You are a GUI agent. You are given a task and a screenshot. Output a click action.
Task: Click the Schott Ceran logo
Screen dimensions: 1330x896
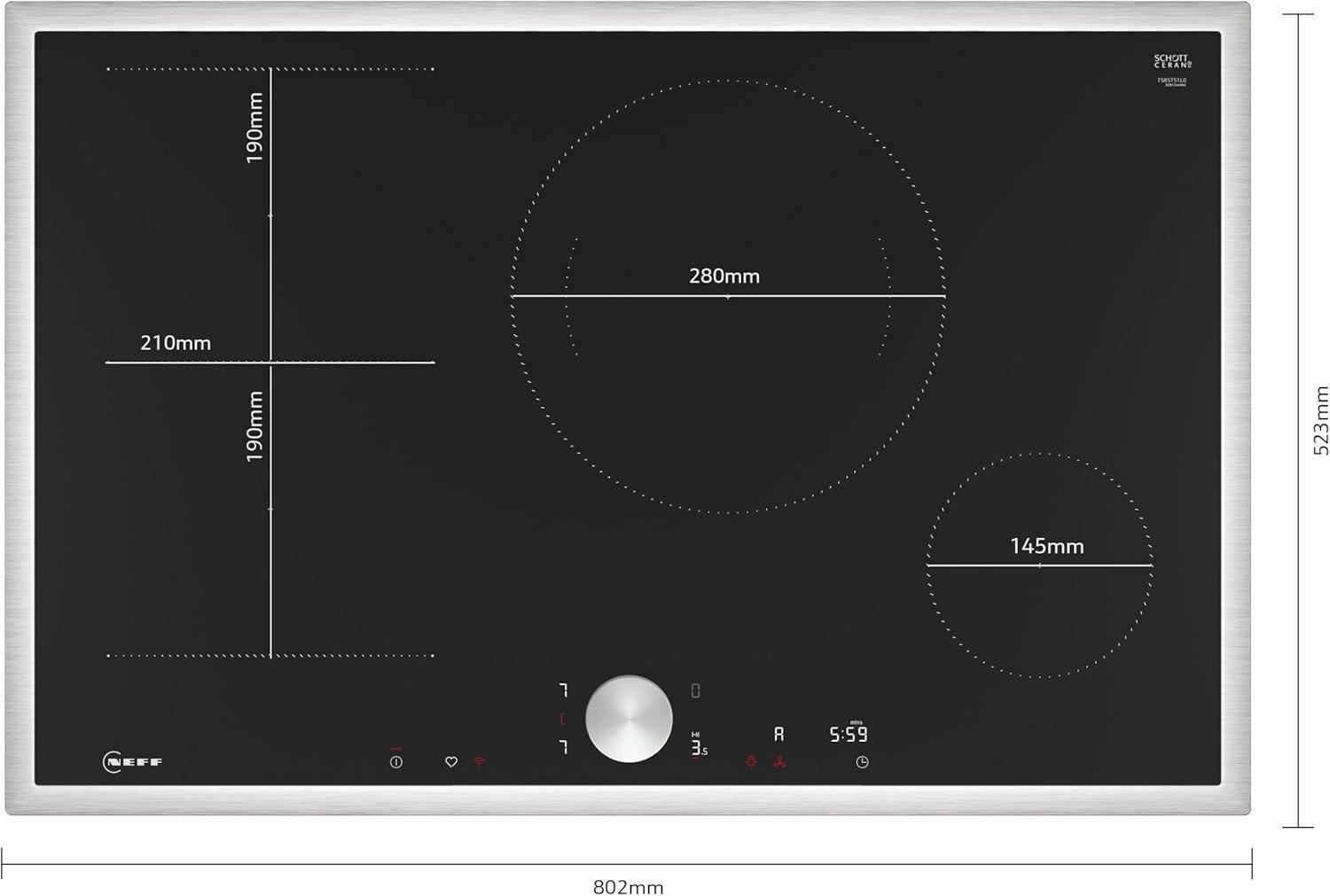[x=1172, y=62]
